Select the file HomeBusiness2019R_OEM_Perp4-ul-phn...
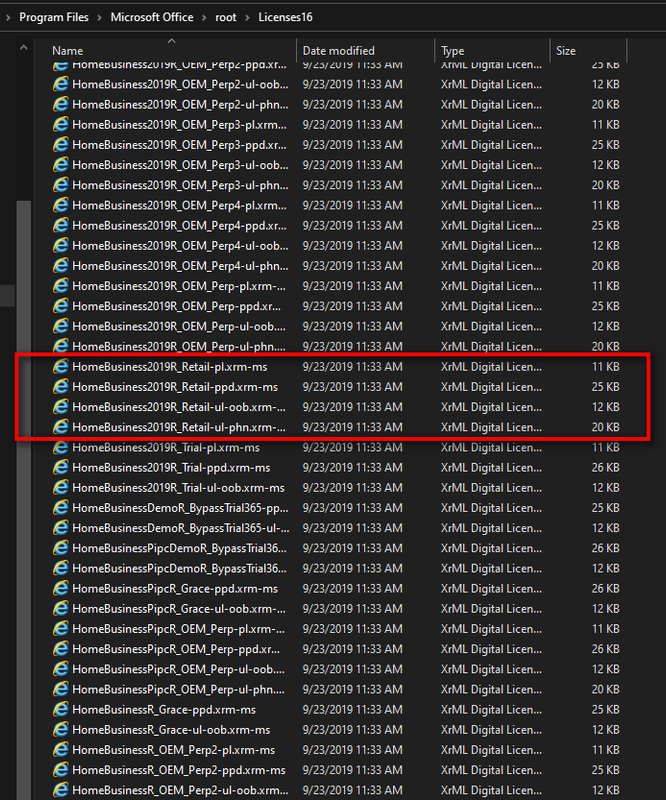 pyautogui.click(x=180, y=266)
